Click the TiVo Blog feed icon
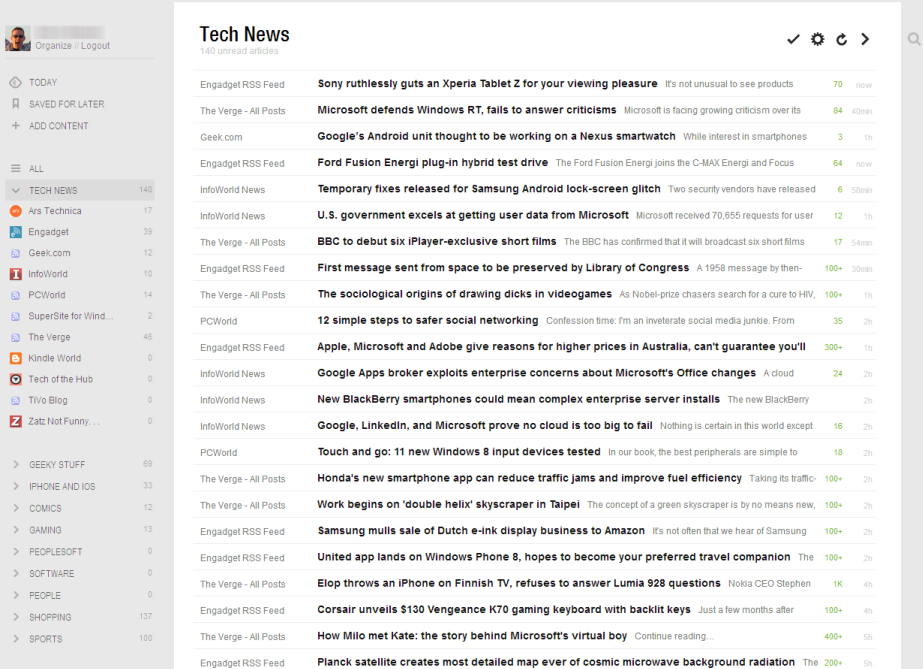923x669 pixels. [x=16, y=401]
